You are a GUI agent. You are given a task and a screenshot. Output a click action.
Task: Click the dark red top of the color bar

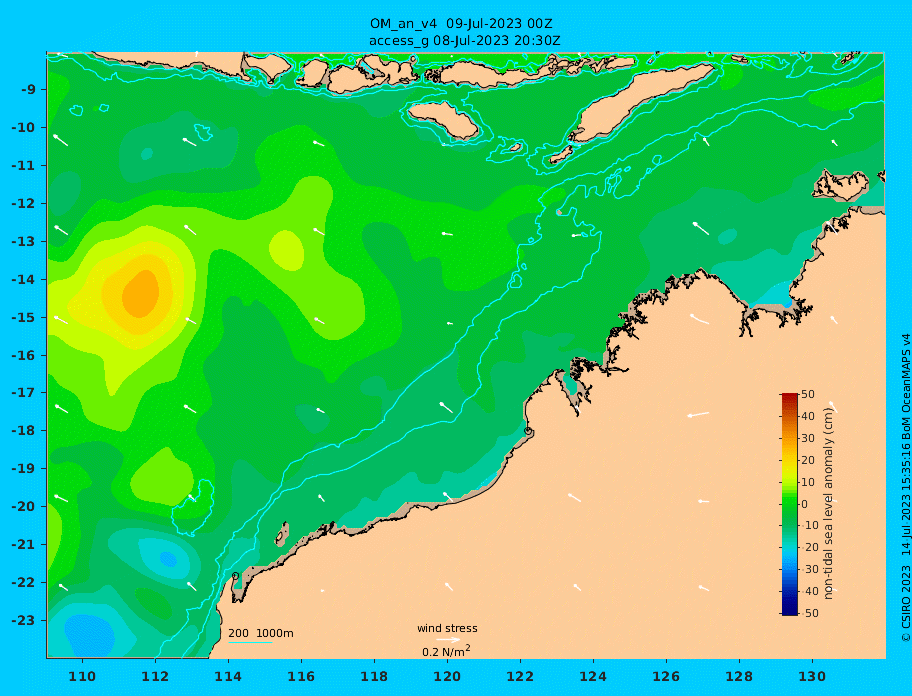click(789, 397)
